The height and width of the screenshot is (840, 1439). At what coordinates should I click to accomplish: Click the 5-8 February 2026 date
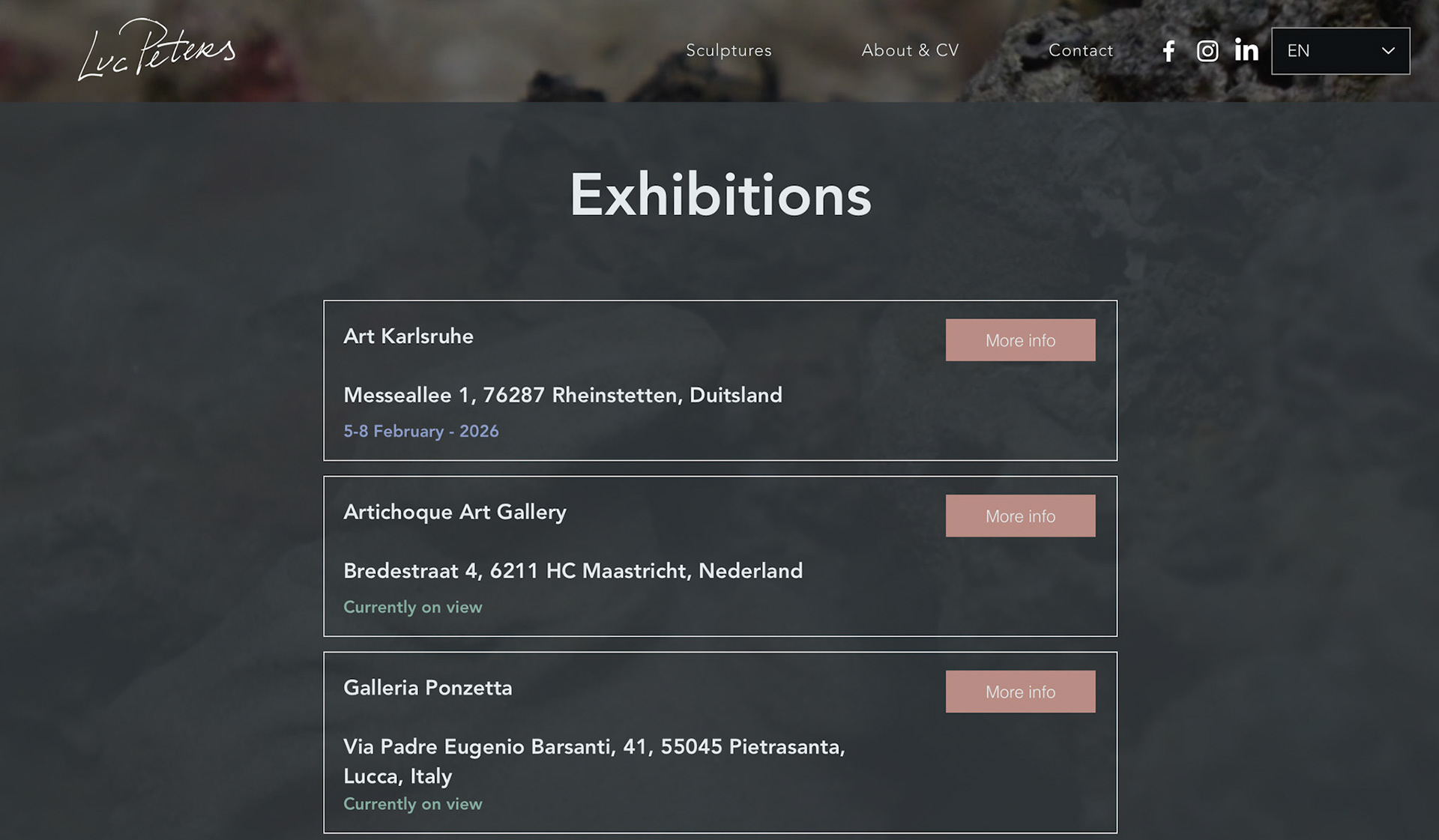(421, 432)
